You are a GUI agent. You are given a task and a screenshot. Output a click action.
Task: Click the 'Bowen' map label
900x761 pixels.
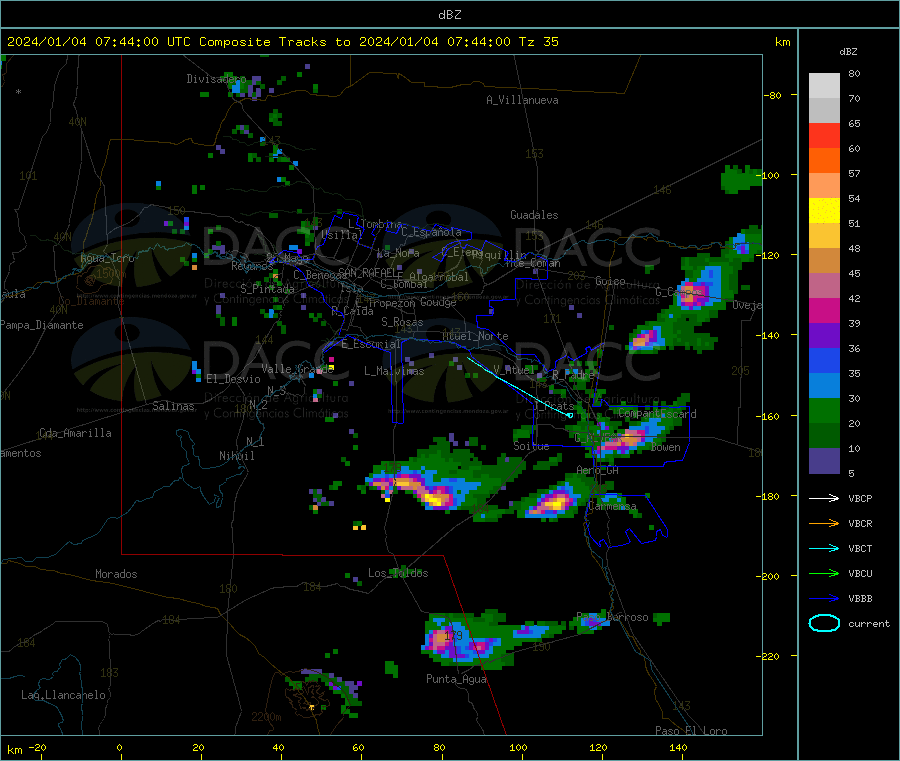(666, 447)
